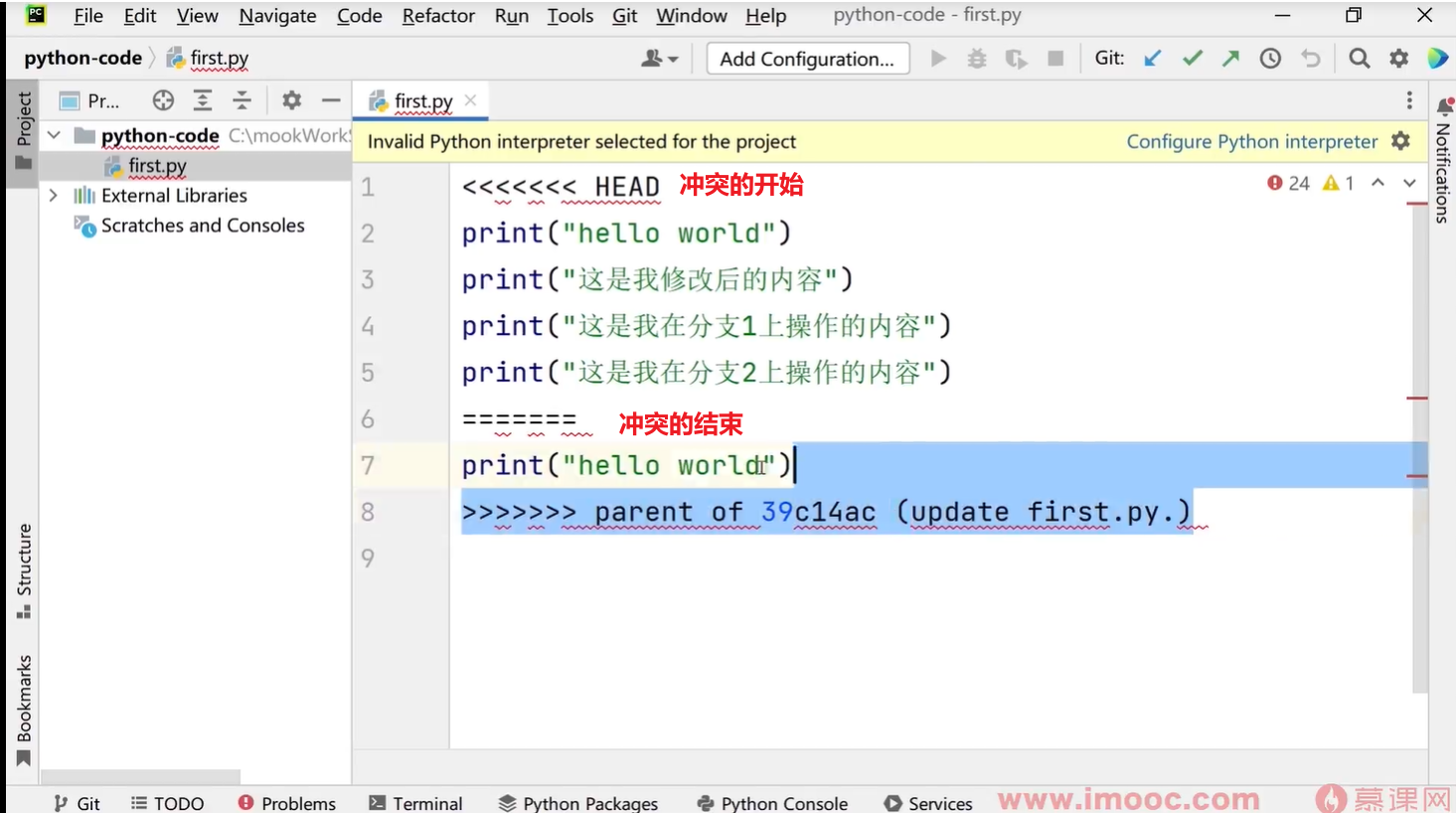Click the Run with Coverage icon
Viewport: 1456px width, 813px height.
click(x=1016, y=59)
